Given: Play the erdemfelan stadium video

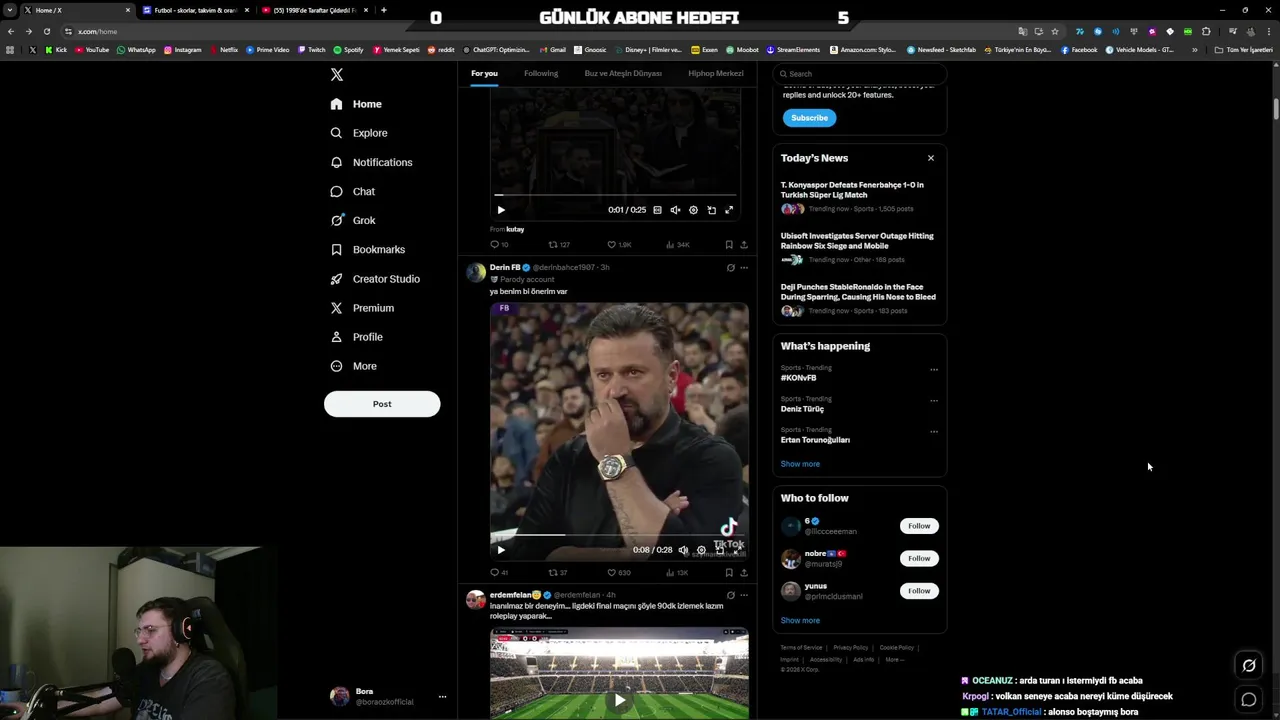Looking at the screenshot, I should 619,700.
